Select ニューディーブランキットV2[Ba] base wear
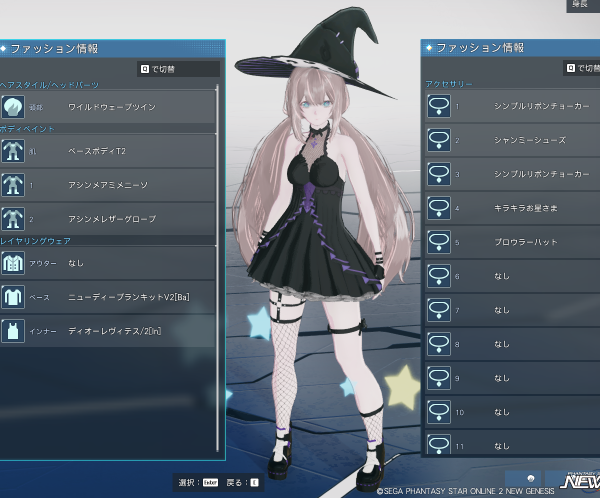Image resolution: width=600 pixels, height=498 pixels. [x=108, y=297]
